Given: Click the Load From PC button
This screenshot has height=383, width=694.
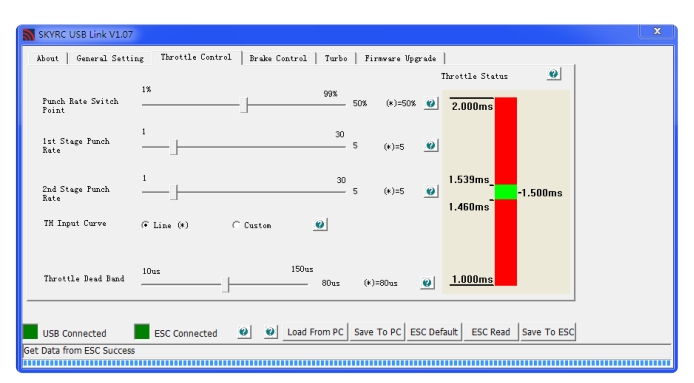Looking at the screenshot, I should point(315,332).
